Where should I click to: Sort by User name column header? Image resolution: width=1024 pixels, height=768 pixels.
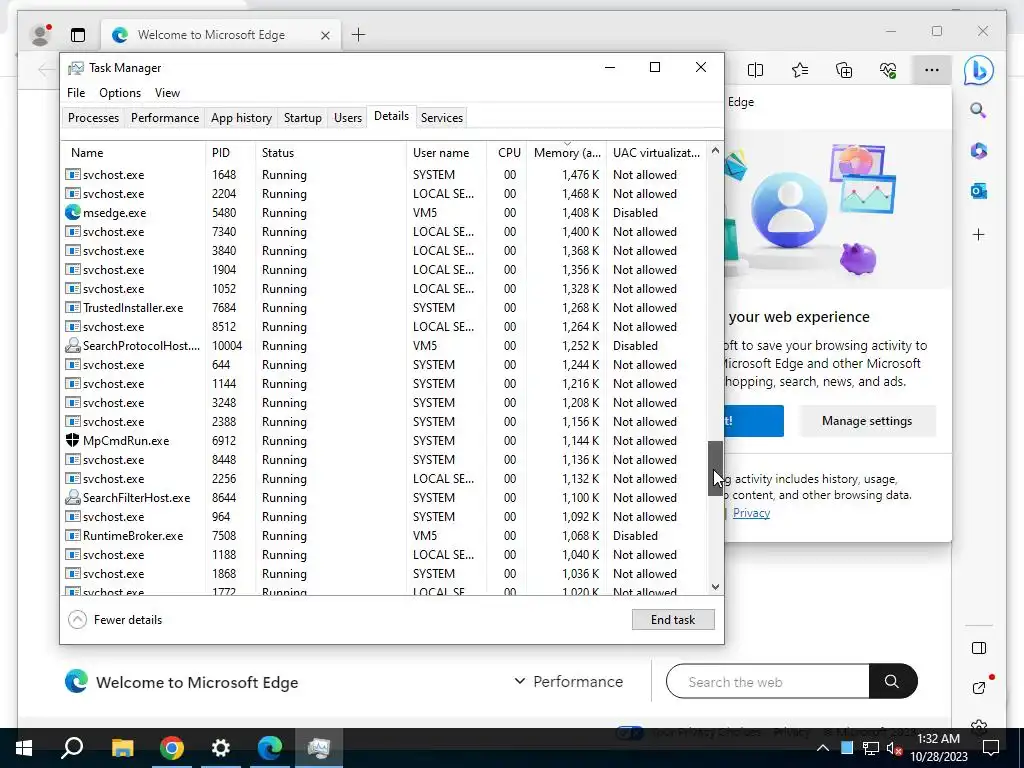click(446, 153)
